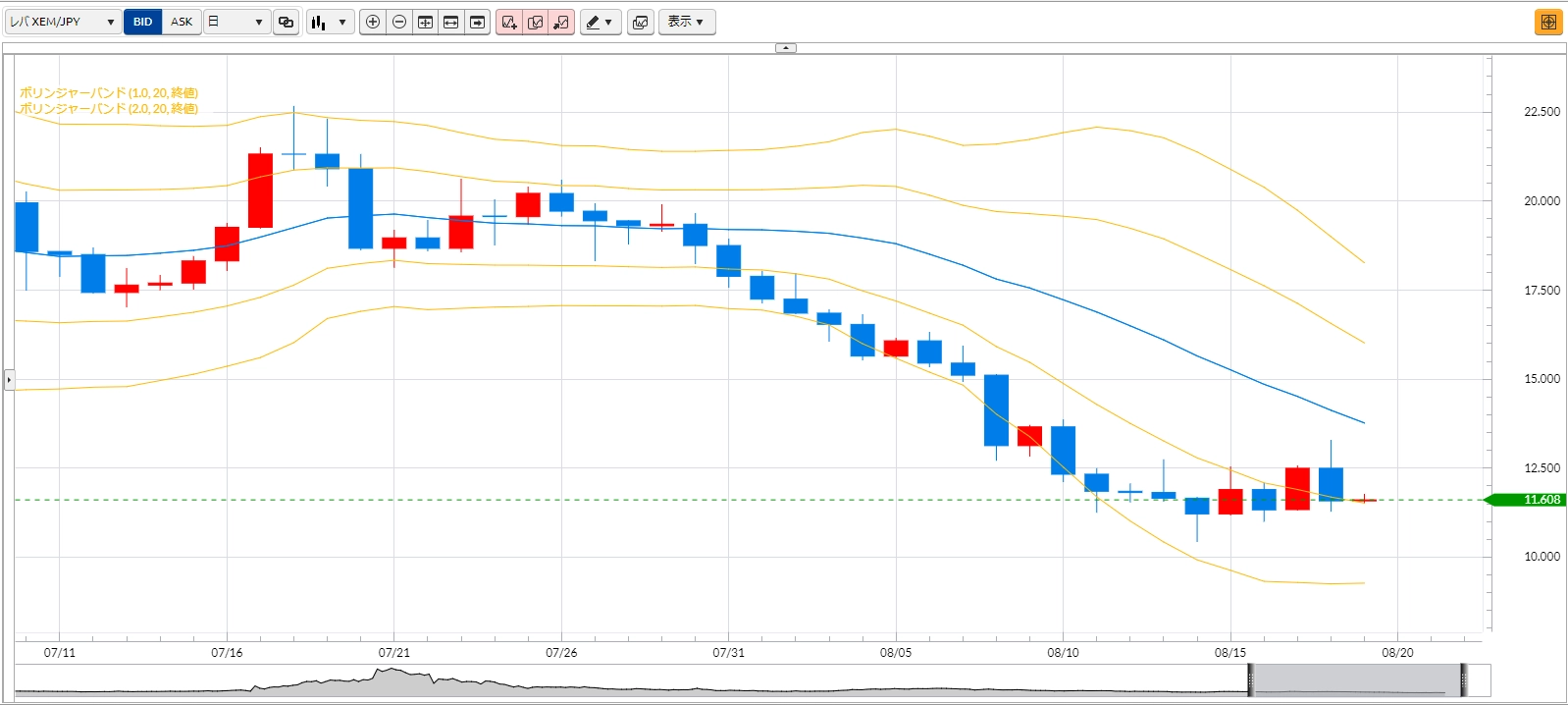This screenshot has width=1568, height=705.
Task: Click the scroll-to-latest arrow icon
Action: coord(478,22)
